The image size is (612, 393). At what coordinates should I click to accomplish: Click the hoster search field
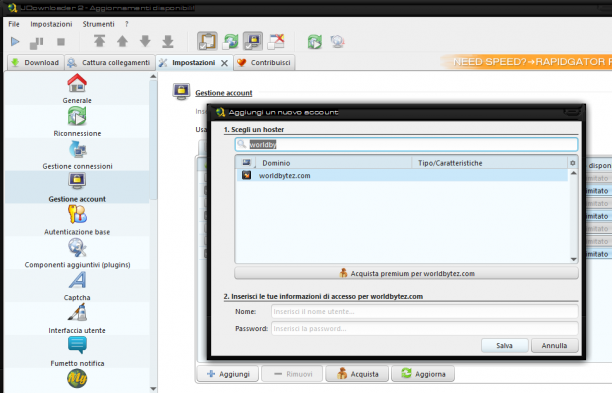406,144
